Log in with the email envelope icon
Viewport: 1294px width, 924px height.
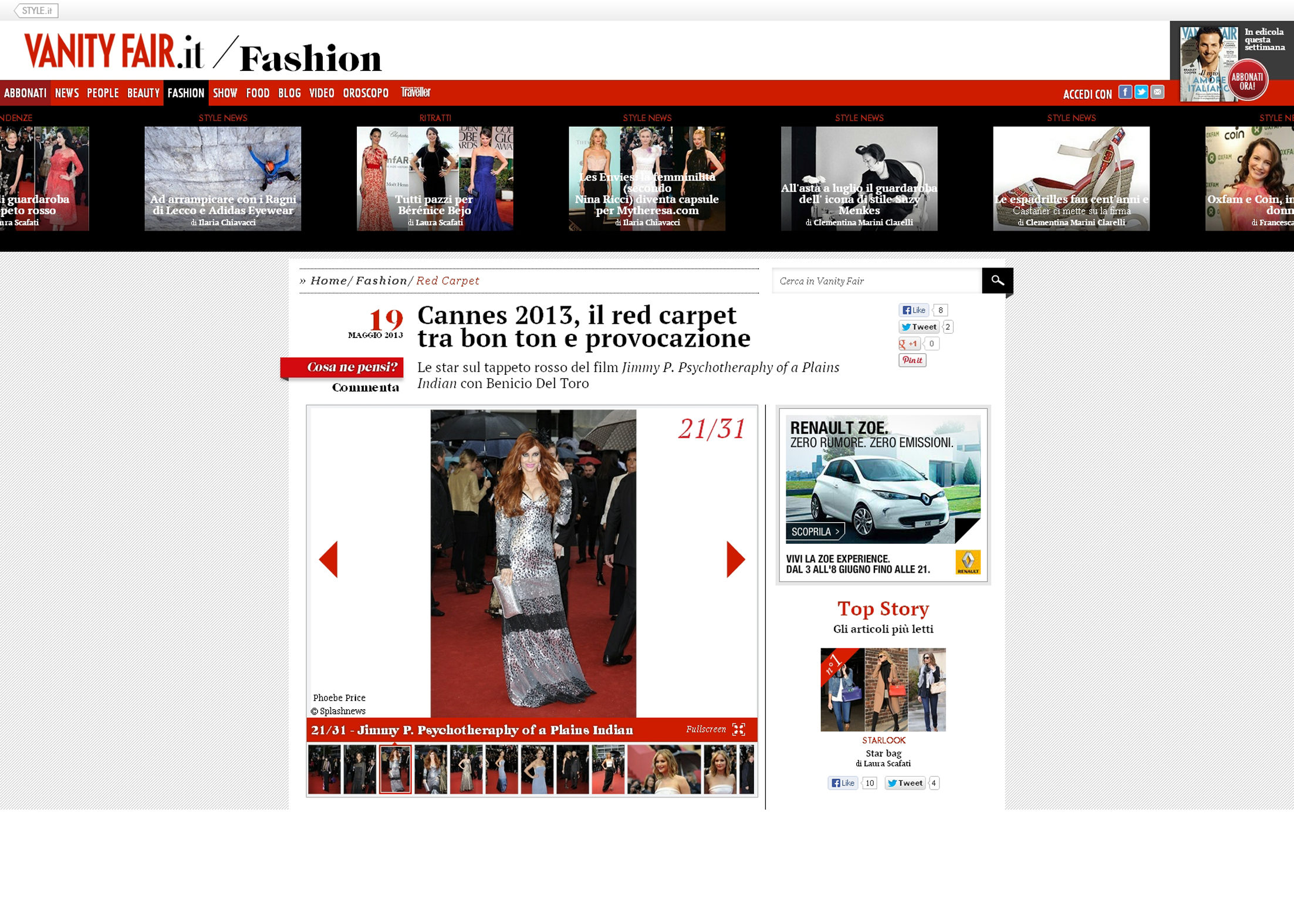pos(1157,92)
